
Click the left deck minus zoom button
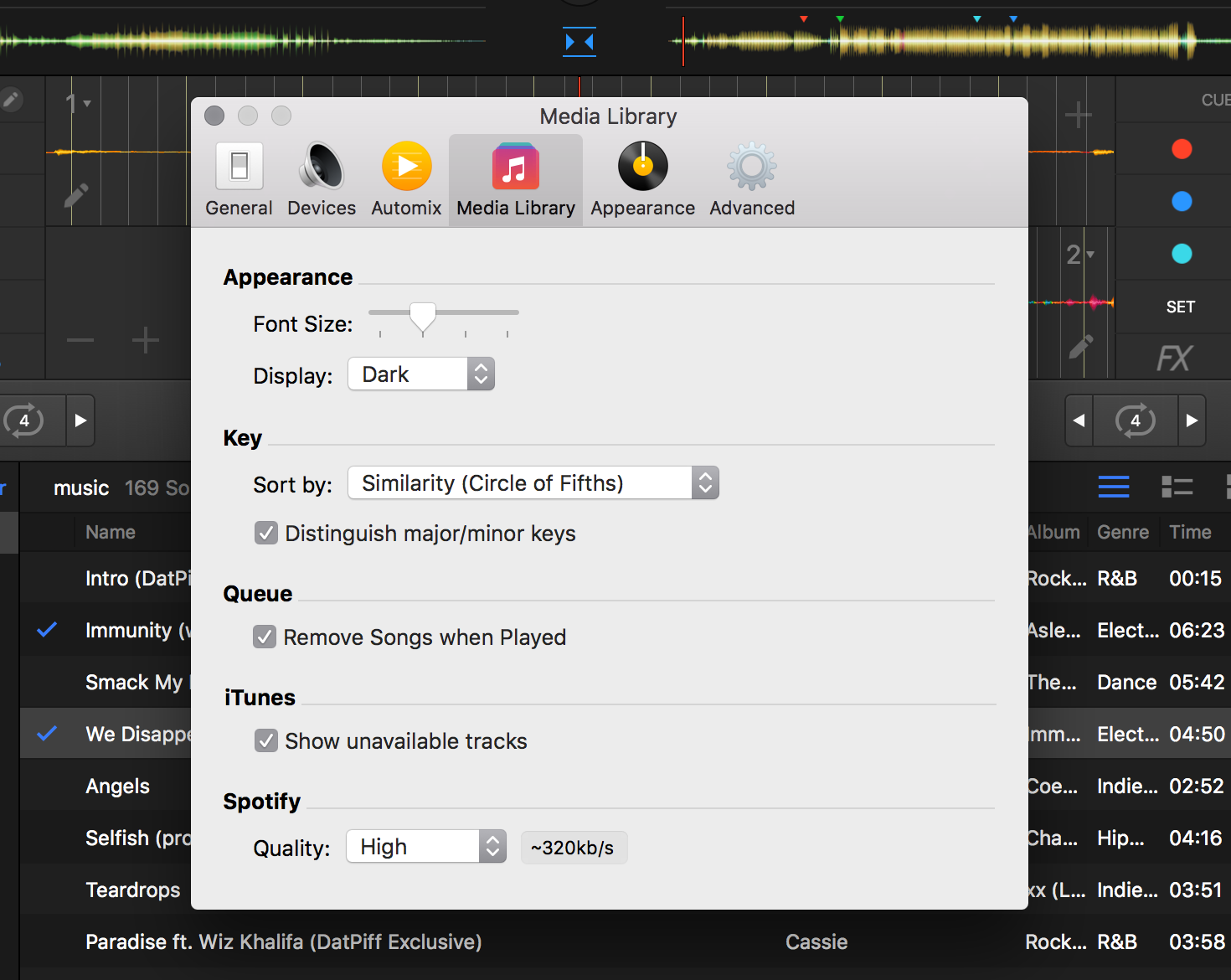point(80,340)
